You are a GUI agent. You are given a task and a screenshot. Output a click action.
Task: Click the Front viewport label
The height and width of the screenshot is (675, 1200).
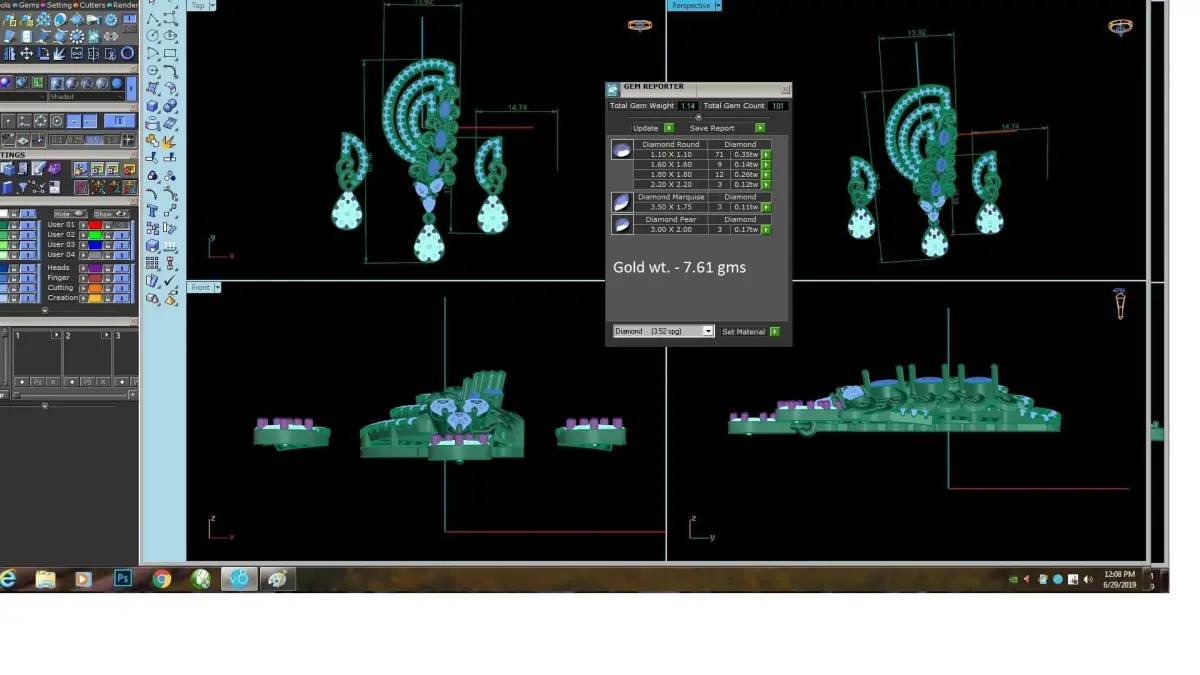[x=200, y=287]
